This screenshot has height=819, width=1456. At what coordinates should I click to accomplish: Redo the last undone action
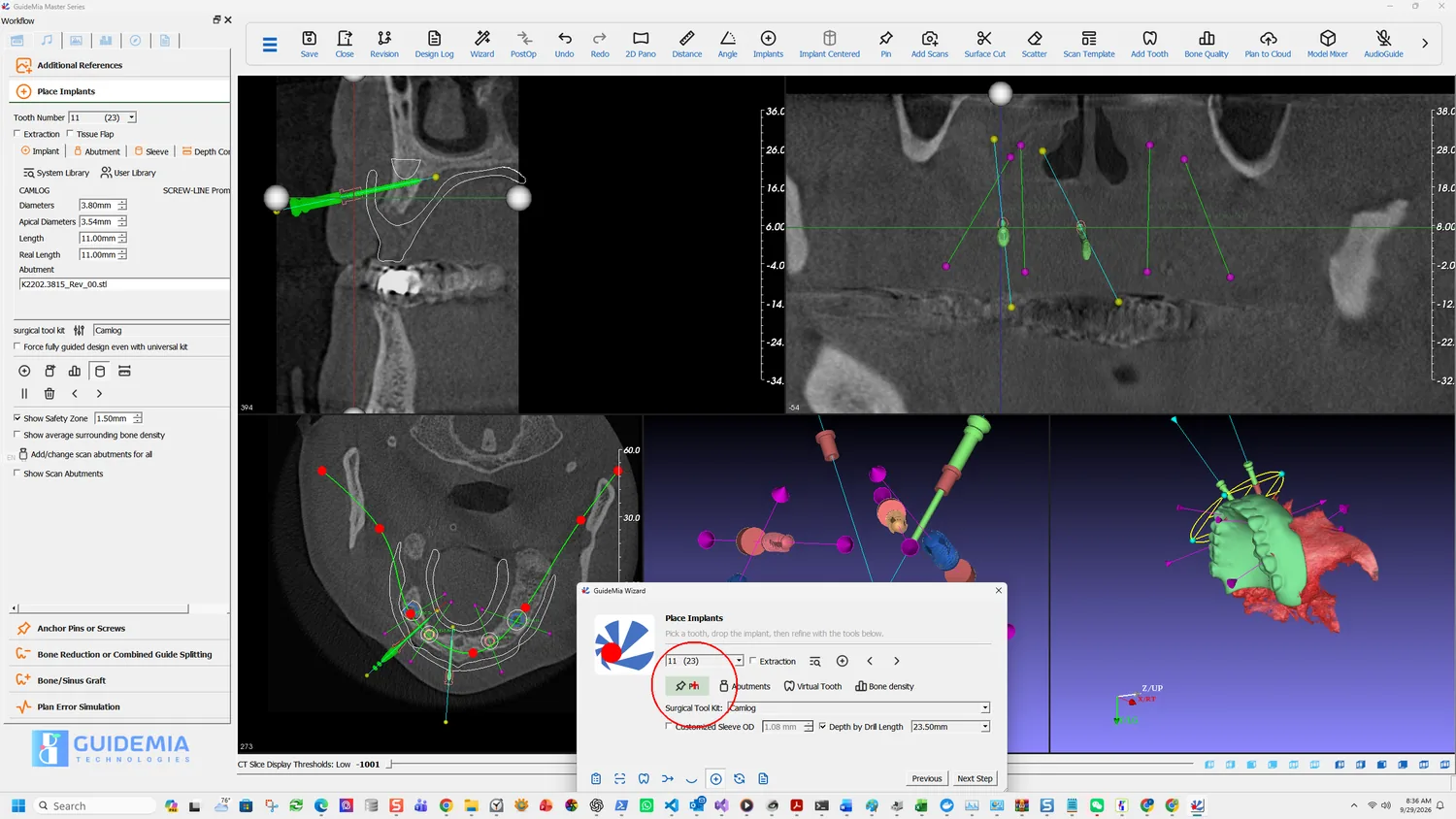(600, 44)
